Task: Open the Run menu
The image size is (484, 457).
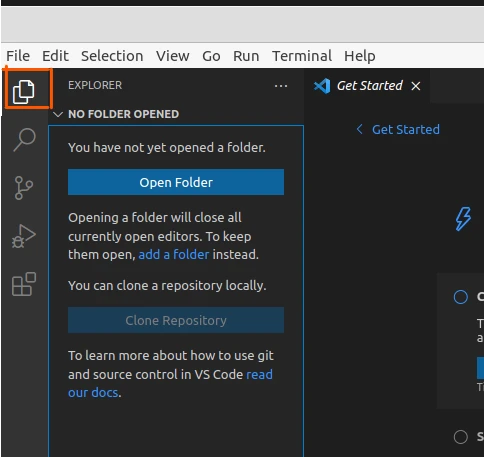Action: pos(246,56)
